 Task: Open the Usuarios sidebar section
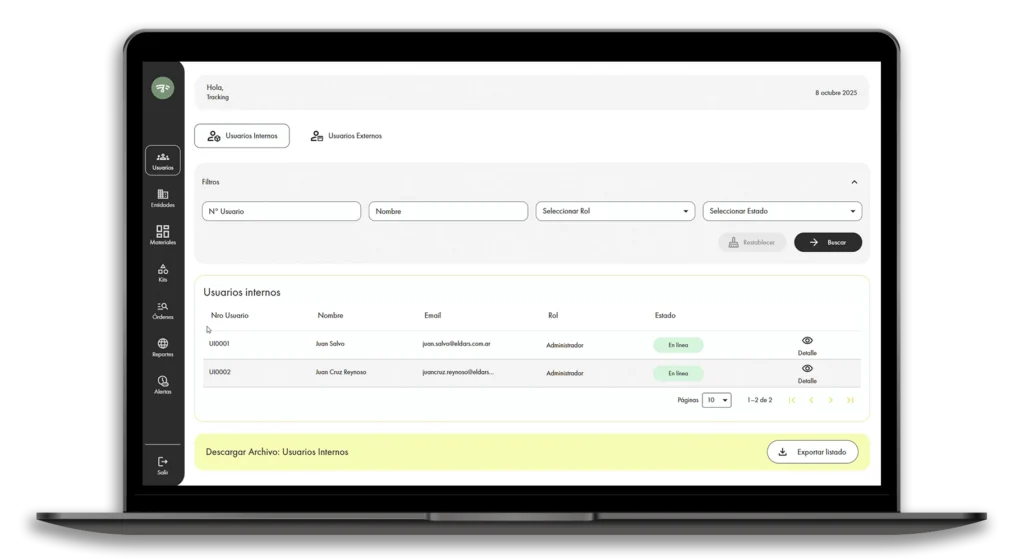coord(163,161)
